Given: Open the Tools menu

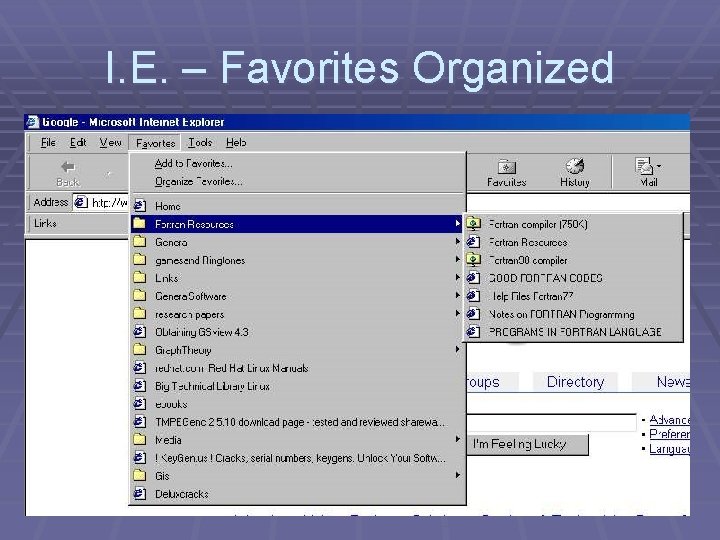Looking at the screenshot, I should pyautogui.click(x=200, y=143).
